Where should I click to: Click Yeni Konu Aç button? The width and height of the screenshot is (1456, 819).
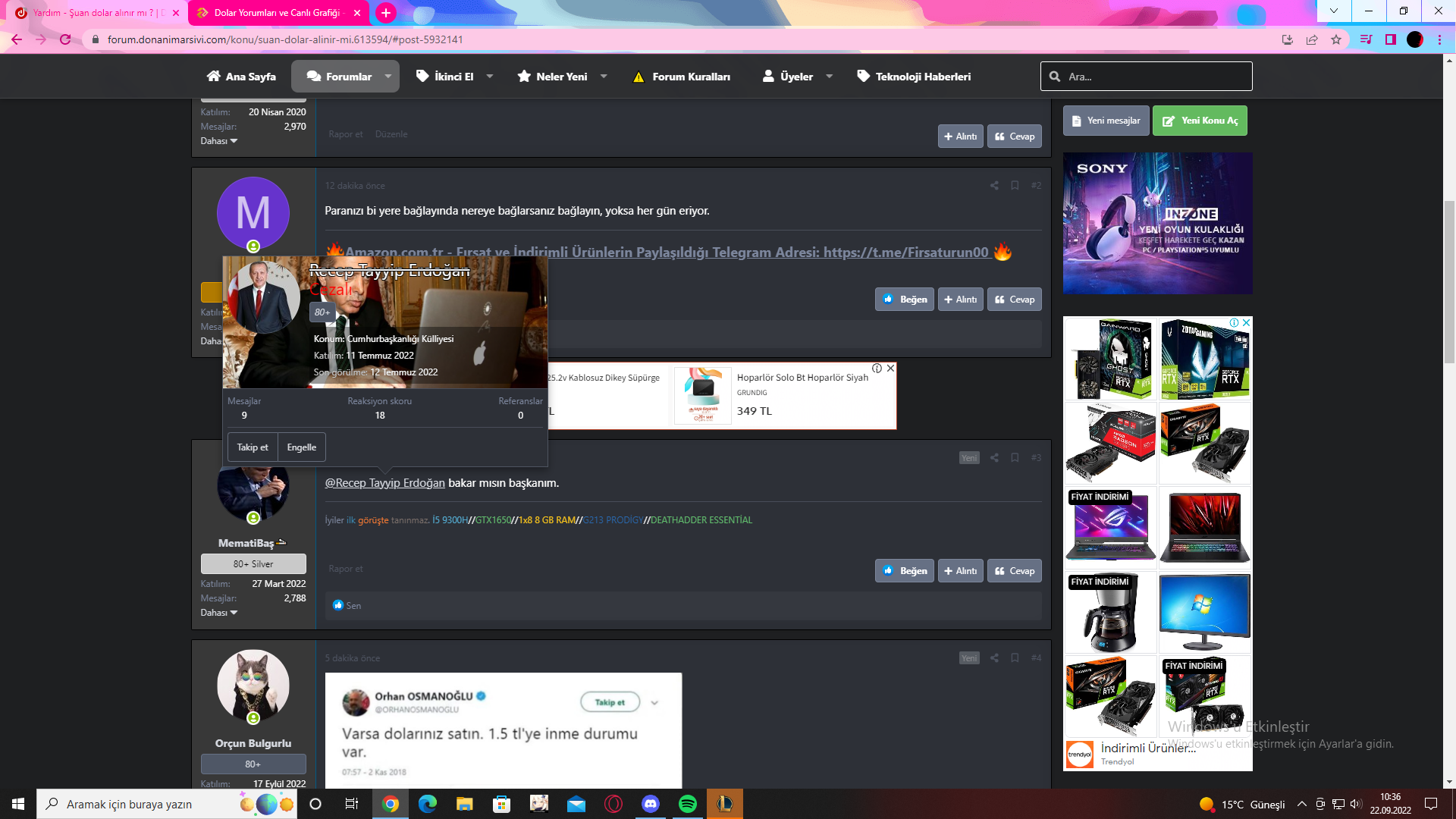1200,121
